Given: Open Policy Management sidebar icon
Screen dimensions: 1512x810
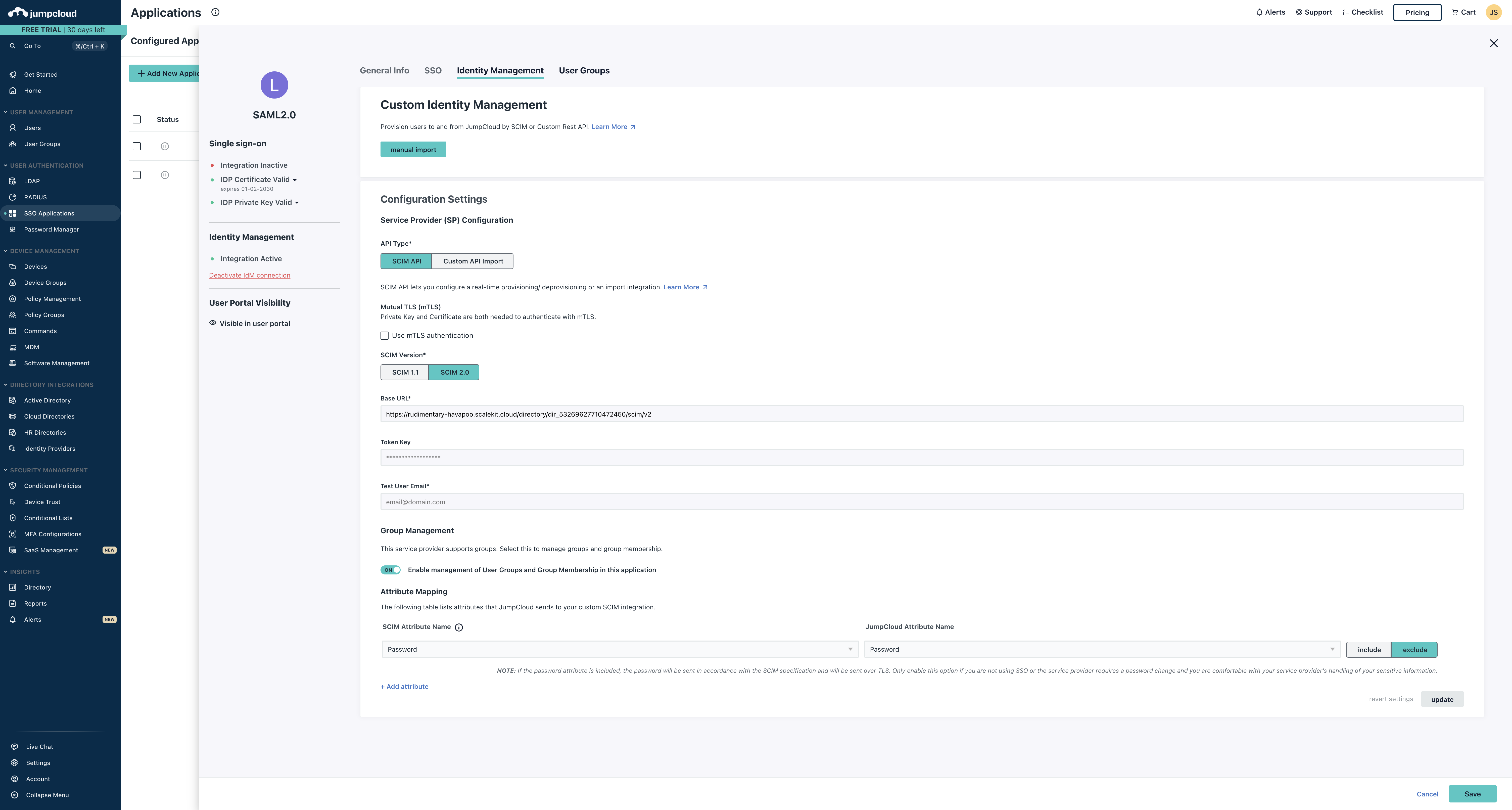Looking at the screenshot, I should [x=12, y=299].
